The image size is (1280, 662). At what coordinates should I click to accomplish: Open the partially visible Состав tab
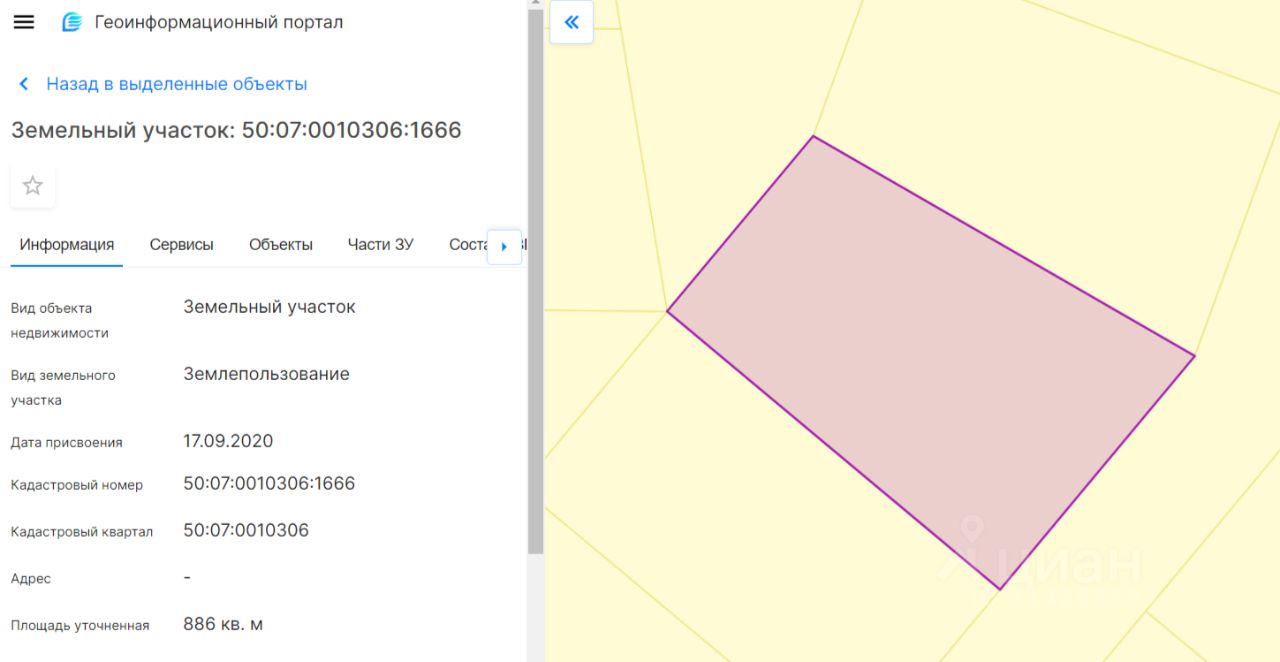tap(467, 244)
